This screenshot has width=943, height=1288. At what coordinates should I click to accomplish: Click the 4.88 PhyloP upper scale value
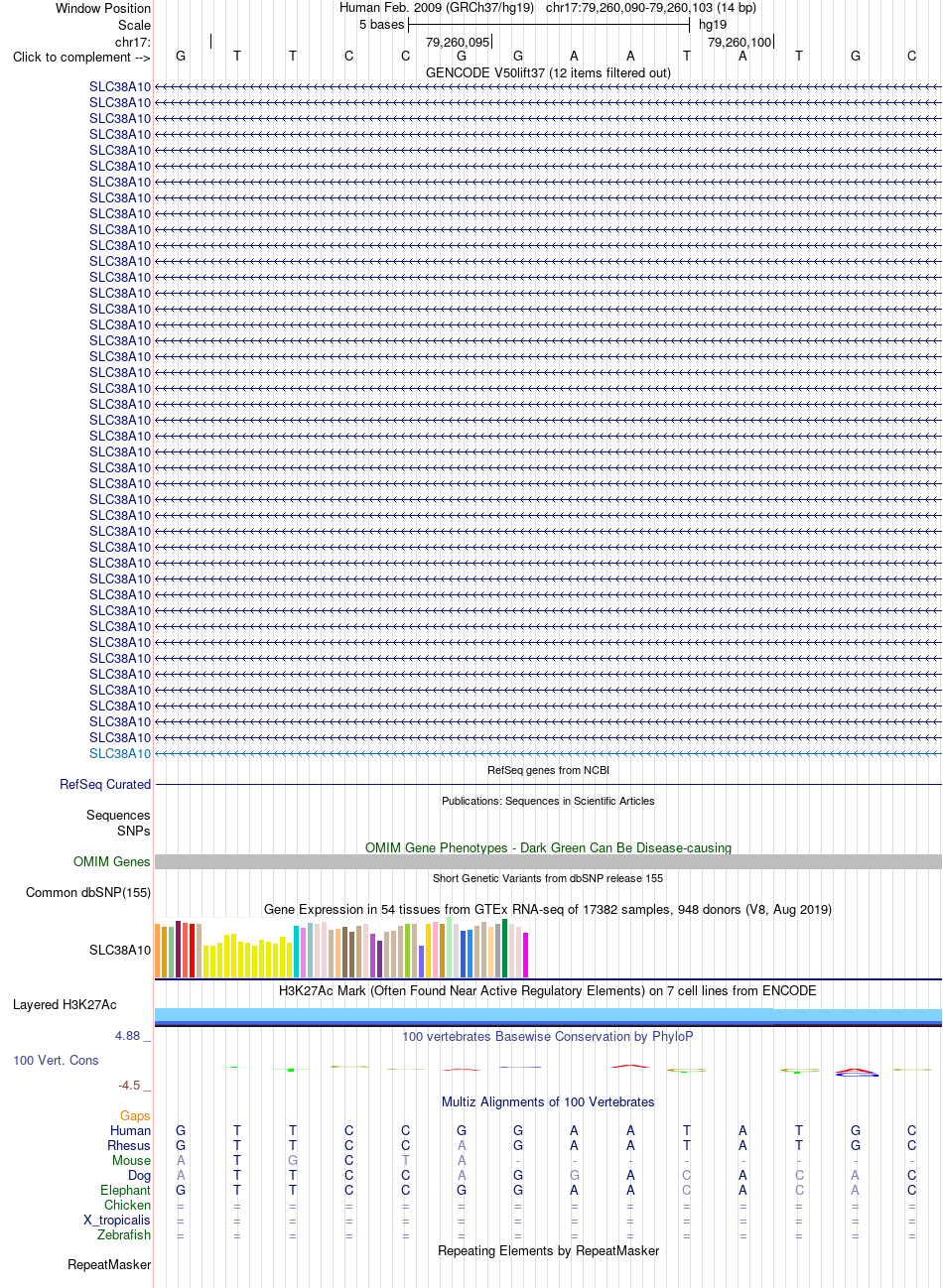128,1035
